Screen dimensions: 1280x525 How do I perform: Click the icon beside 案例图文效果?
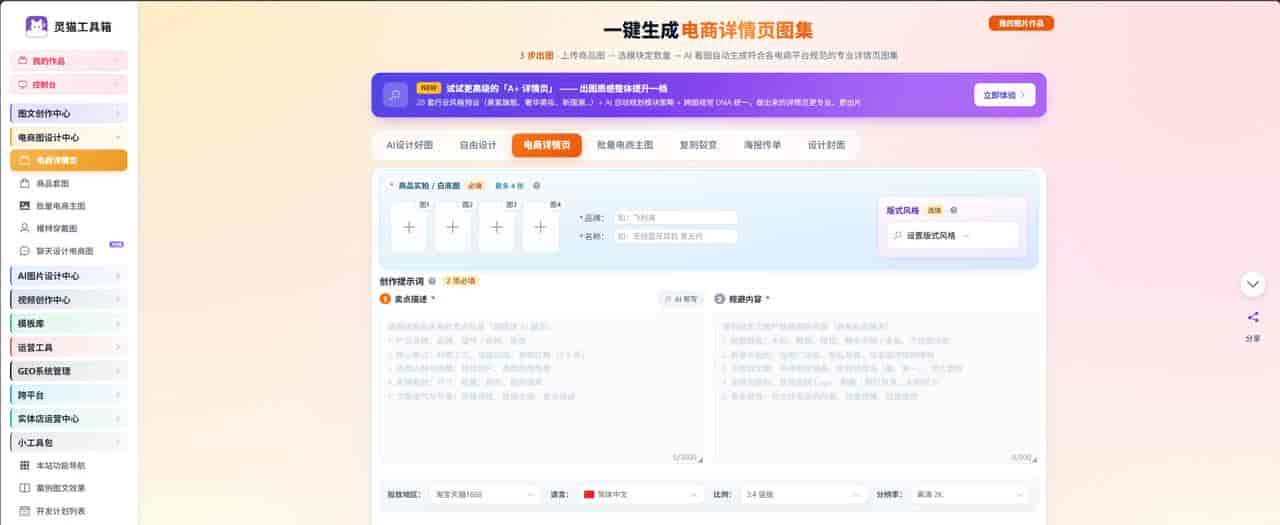(26, 488)
